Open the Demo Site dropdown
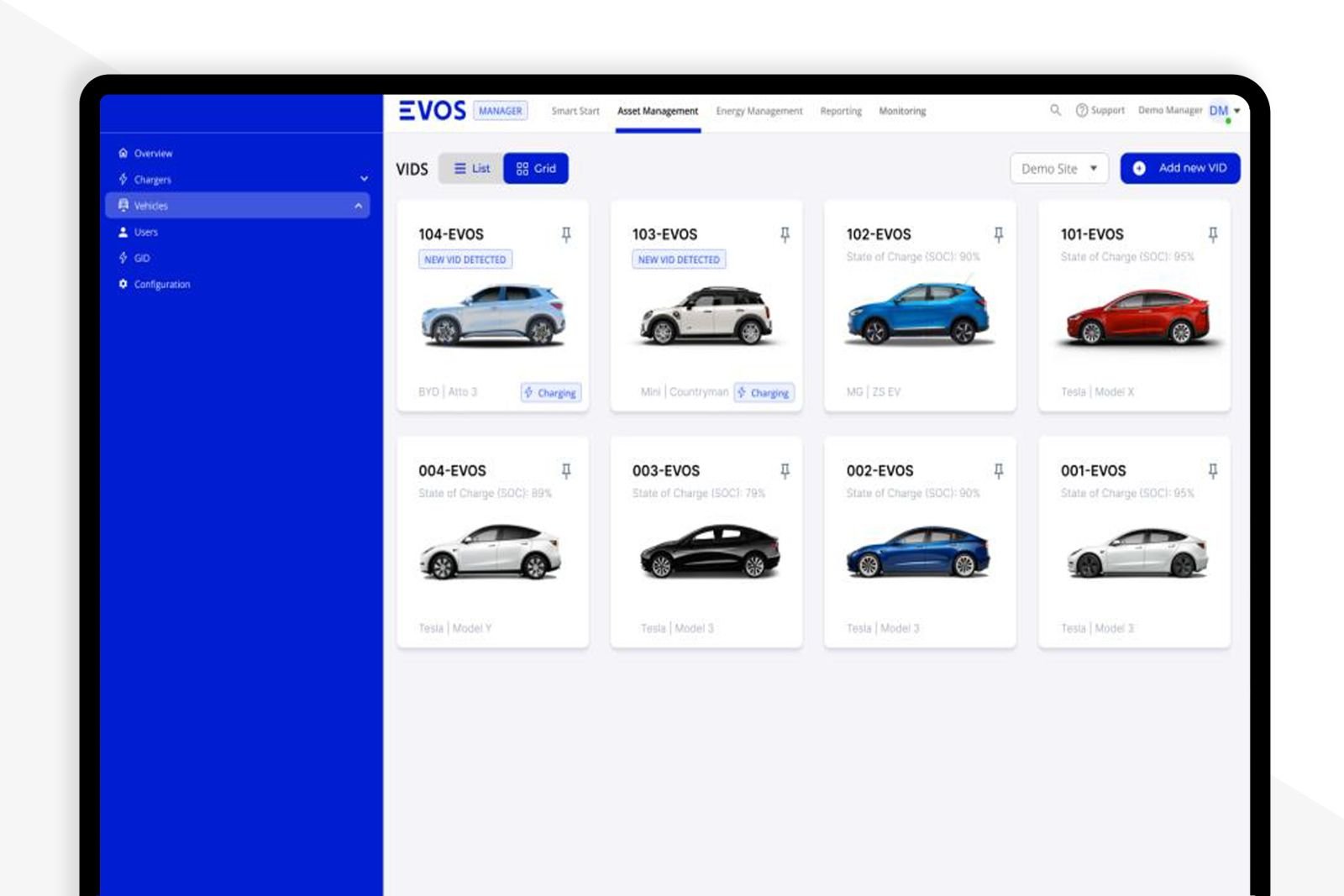The height and width of the screenshot is (896, 1344). pos(1060,168)
